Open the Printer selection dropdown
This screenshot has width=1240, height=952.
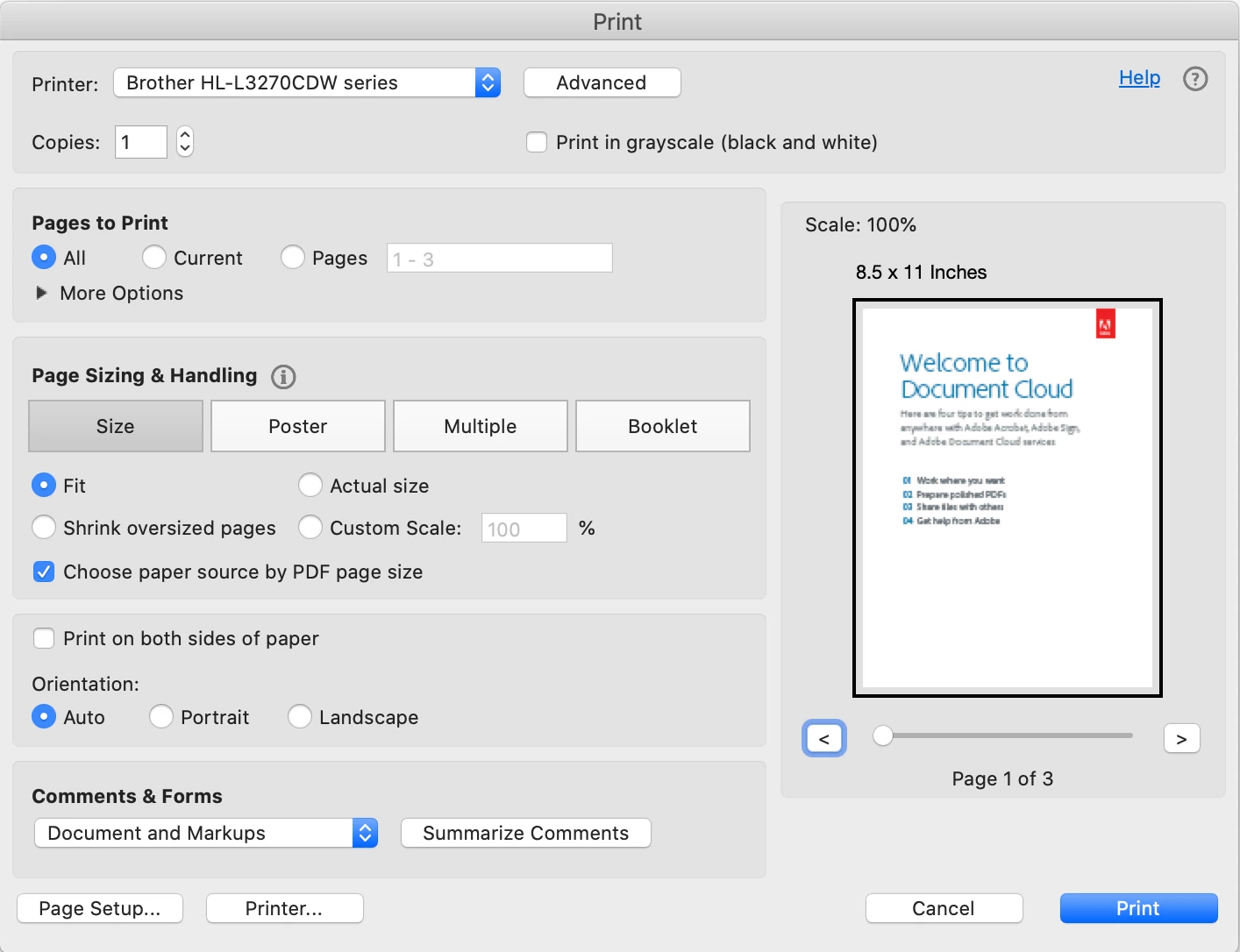point(307,83)
